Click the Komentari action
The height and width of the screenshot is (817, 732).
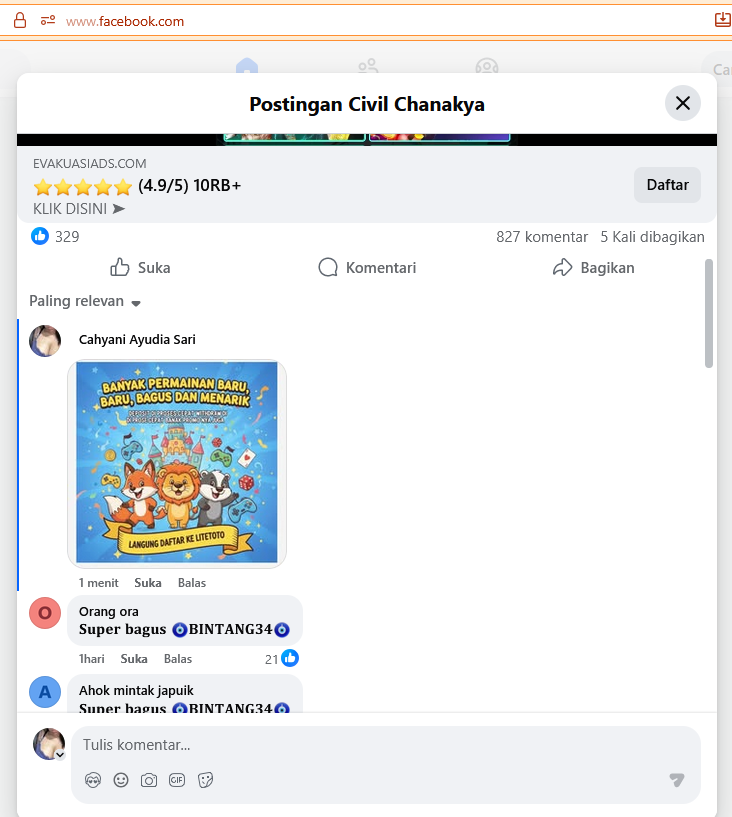coord(367,268)
